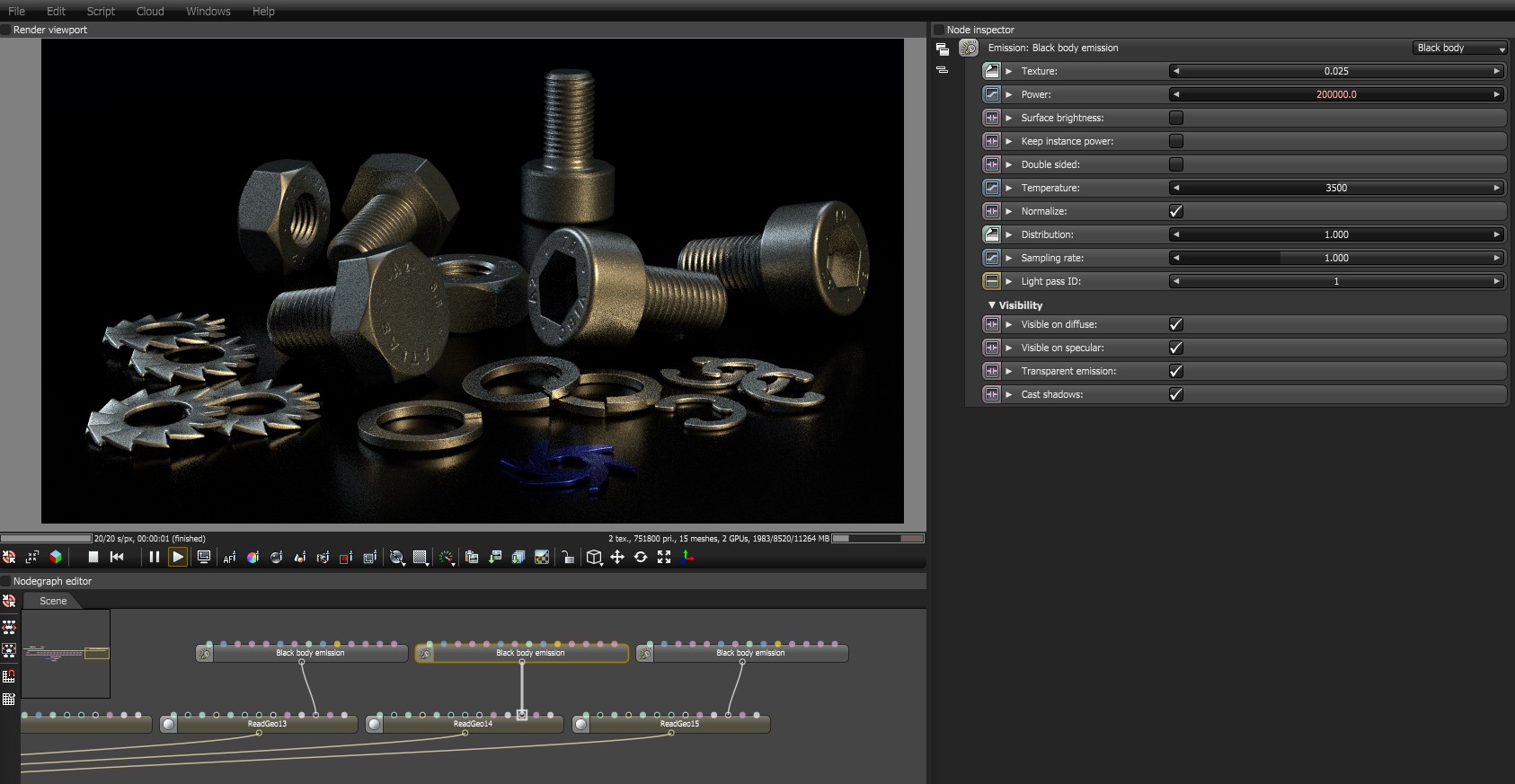Restart the render with the rewind button
The height and width of the screenshot is (784, 1515).
[117, 557]
